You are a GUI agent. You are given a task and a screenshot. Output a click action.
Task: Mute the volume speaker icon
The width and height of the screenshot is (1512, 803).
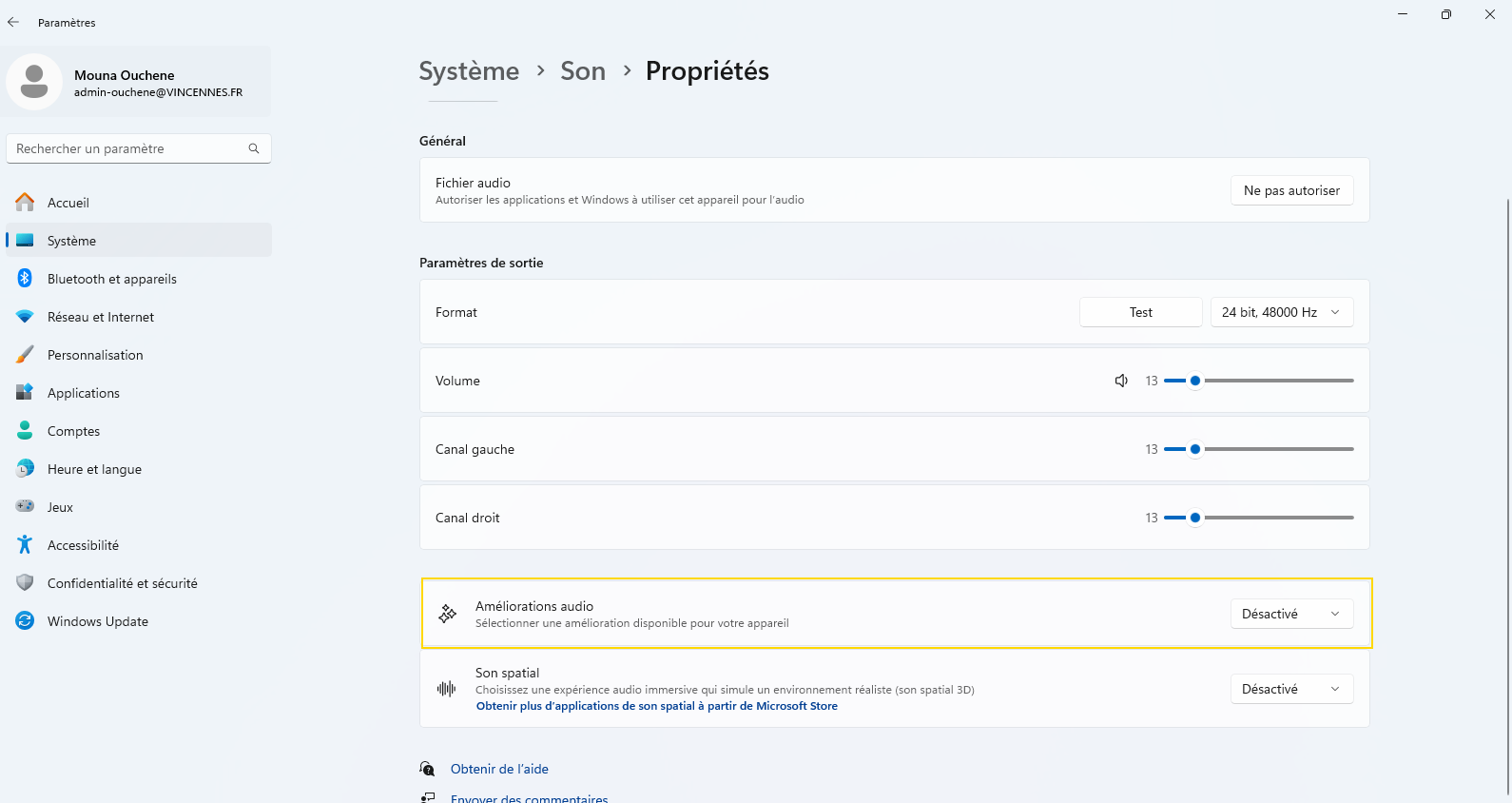pyautogui.click(x=1121, y=381)
